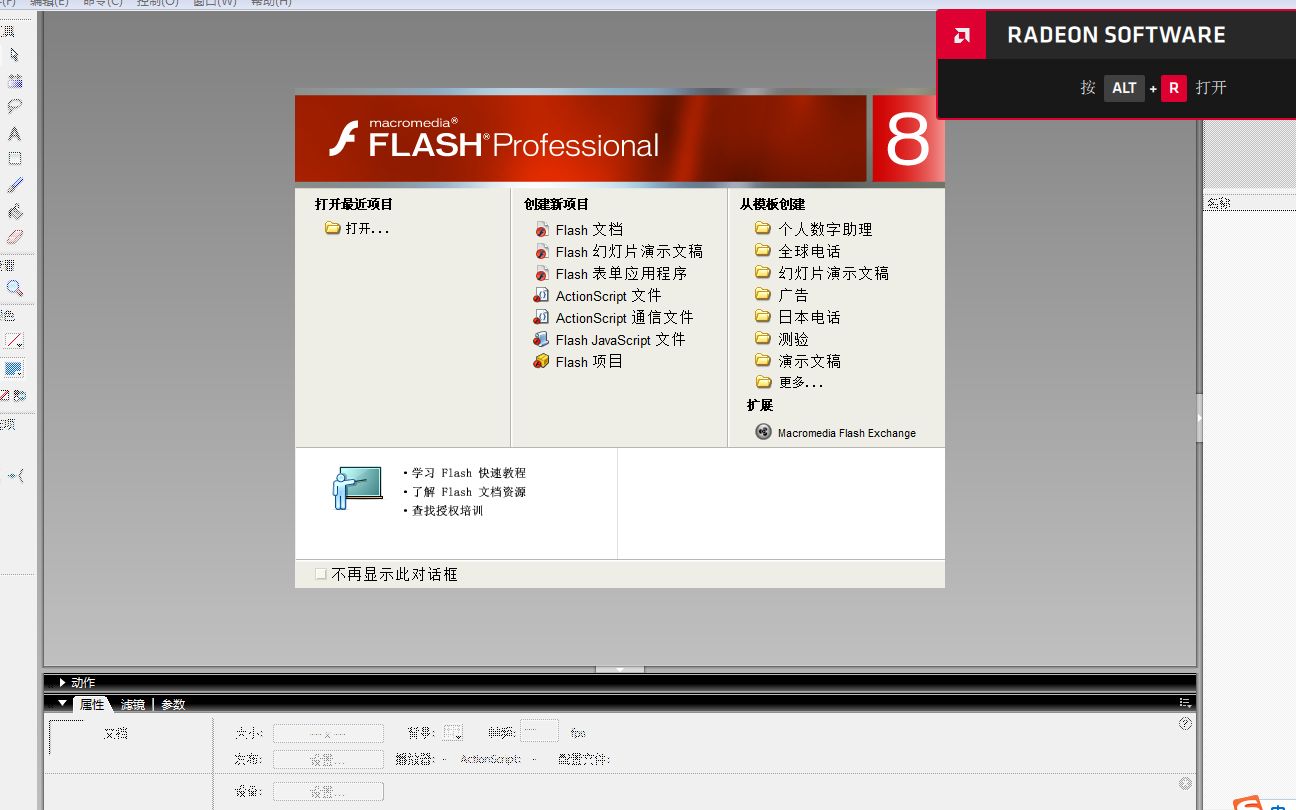Viewport: 1296px width, 810px height.
Task: Click the Macromedia Flash Exchange icon
Action: 763,432
